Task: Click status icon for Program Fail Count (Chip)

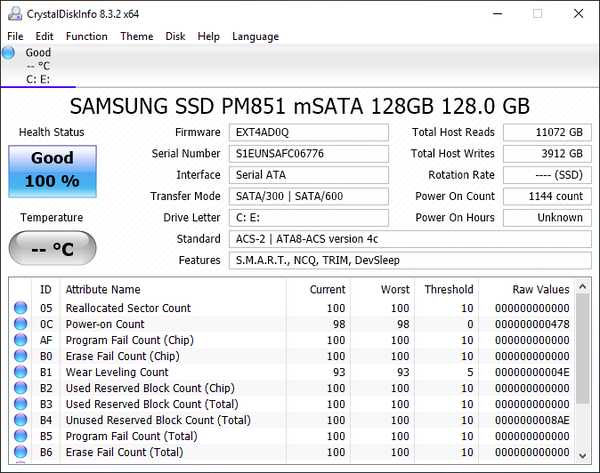Action: pyautogui.click(x=20, y=340)
